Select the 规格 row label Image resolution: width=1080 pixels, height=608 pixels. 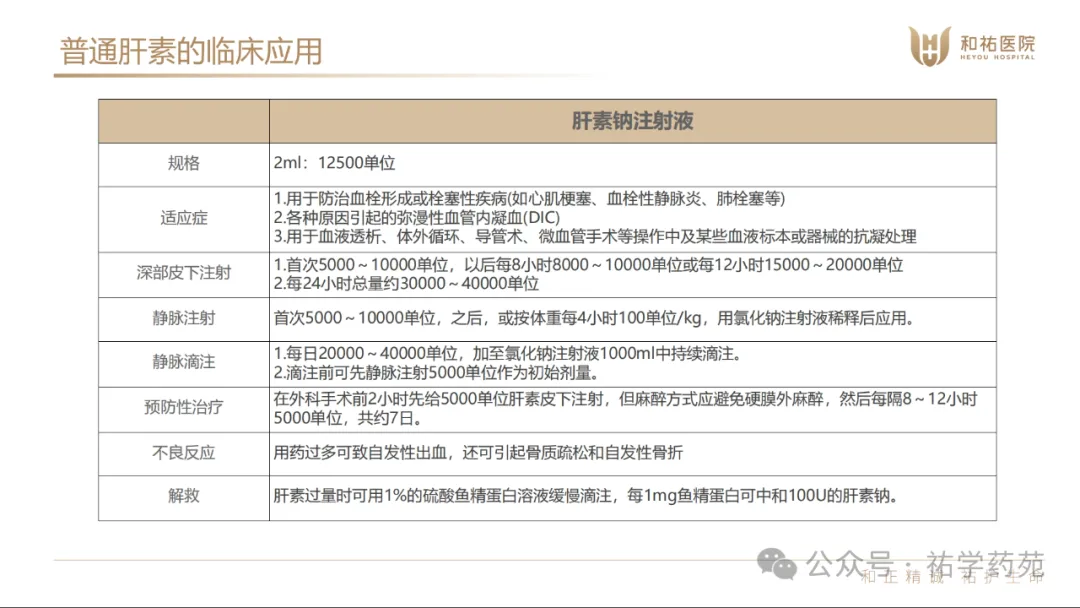coord(183,163)
